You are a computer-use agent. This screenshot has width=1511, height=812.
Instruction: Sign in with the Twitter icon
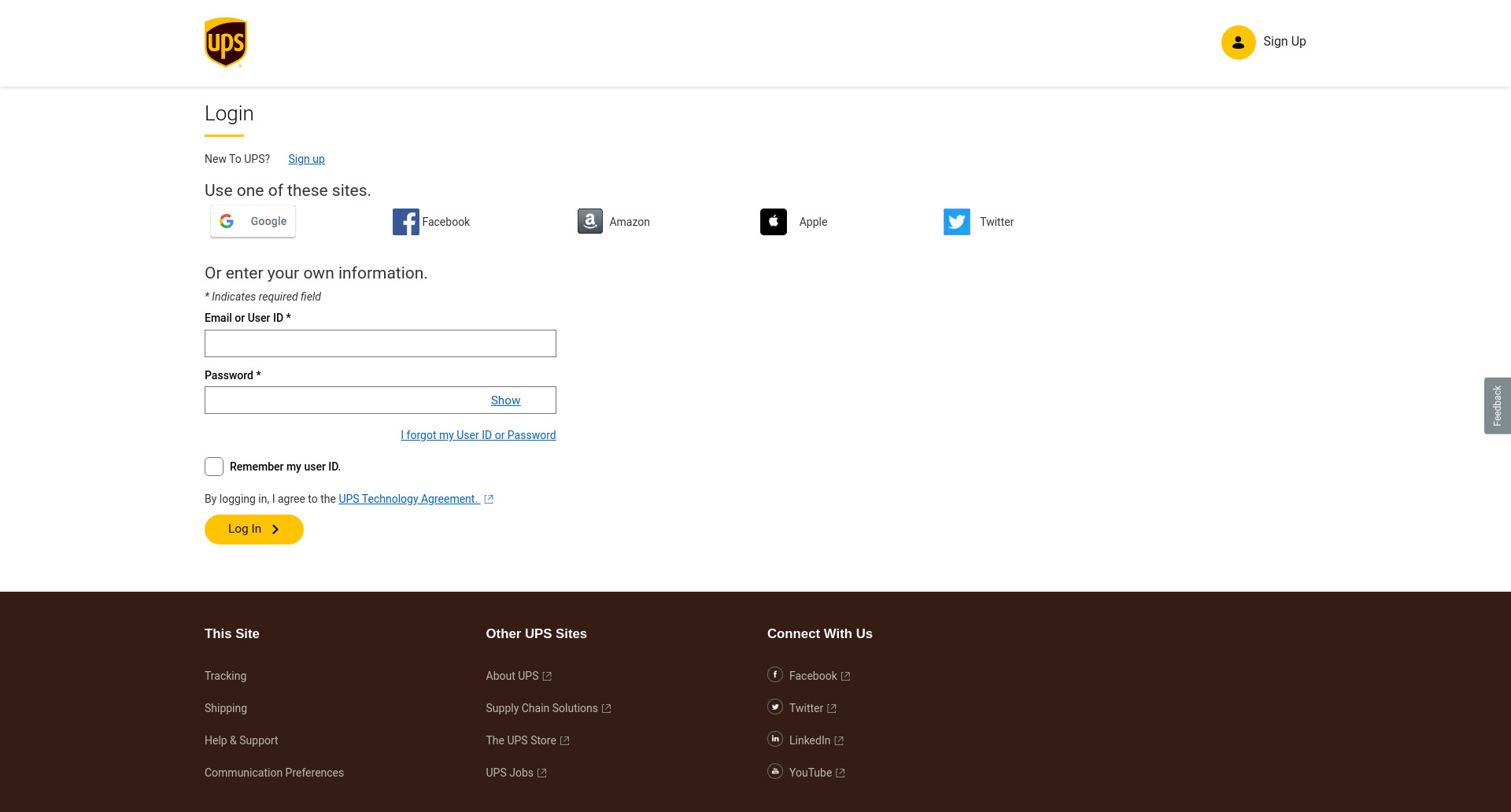click(x=957, y=222)
